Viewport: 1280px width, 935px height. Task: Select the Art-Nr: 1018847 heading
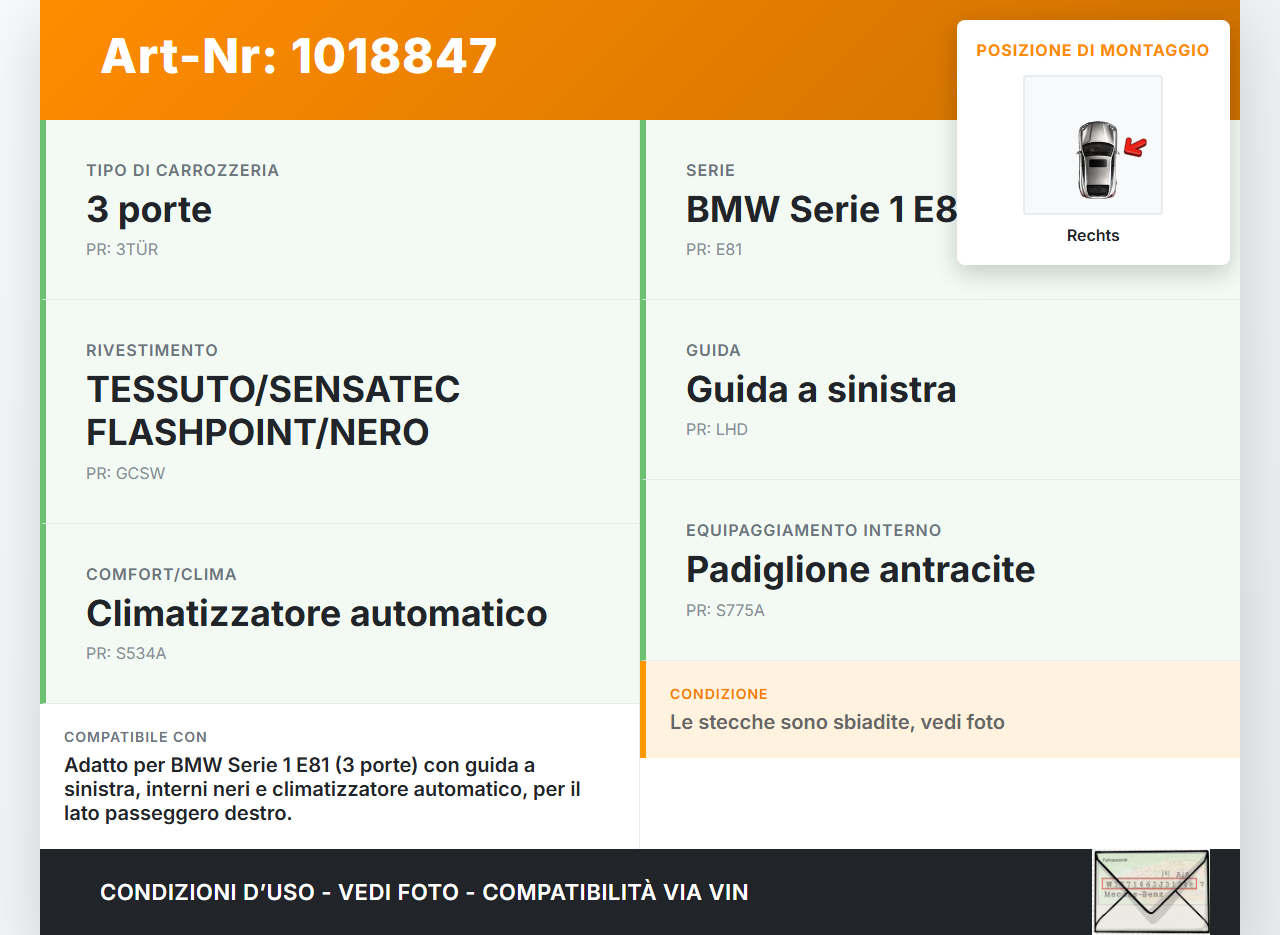[x=299, y=56]
